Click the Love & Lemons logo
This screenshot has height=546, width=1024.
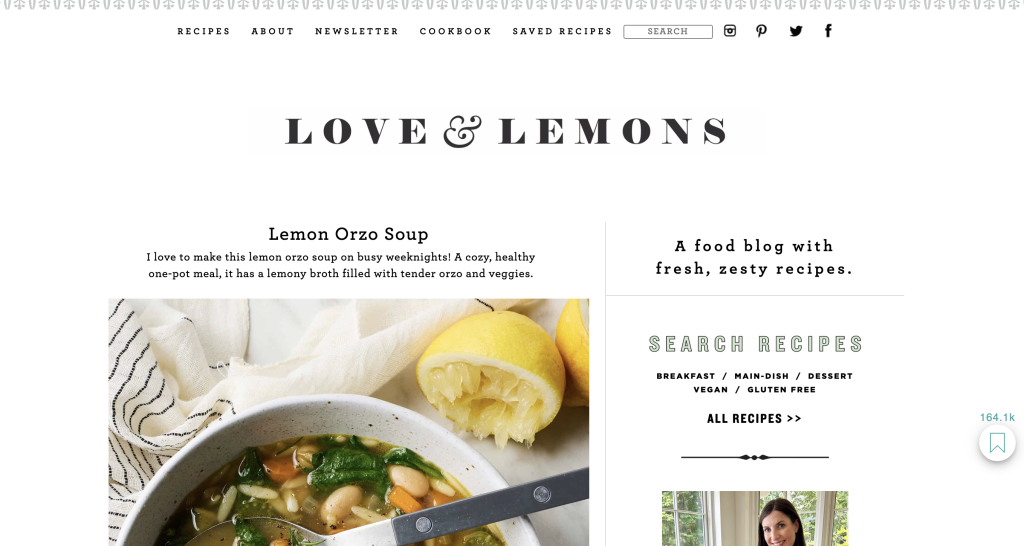point(507,131)
